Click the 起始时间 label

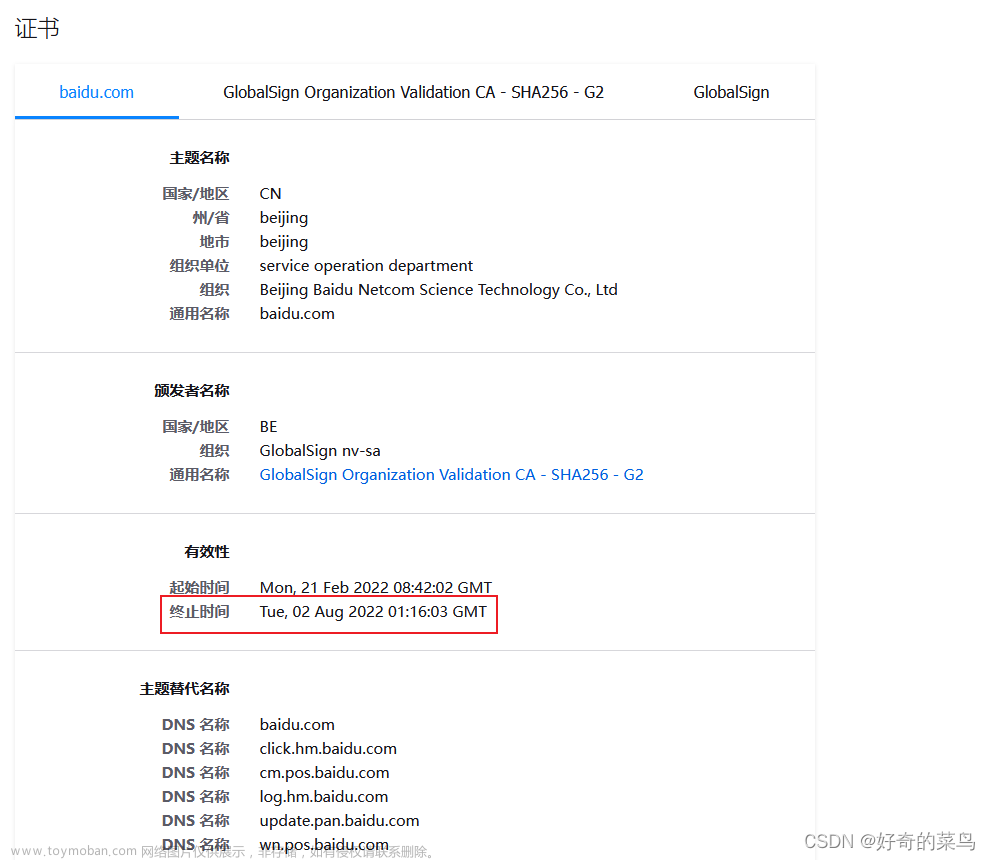[199, 588]
